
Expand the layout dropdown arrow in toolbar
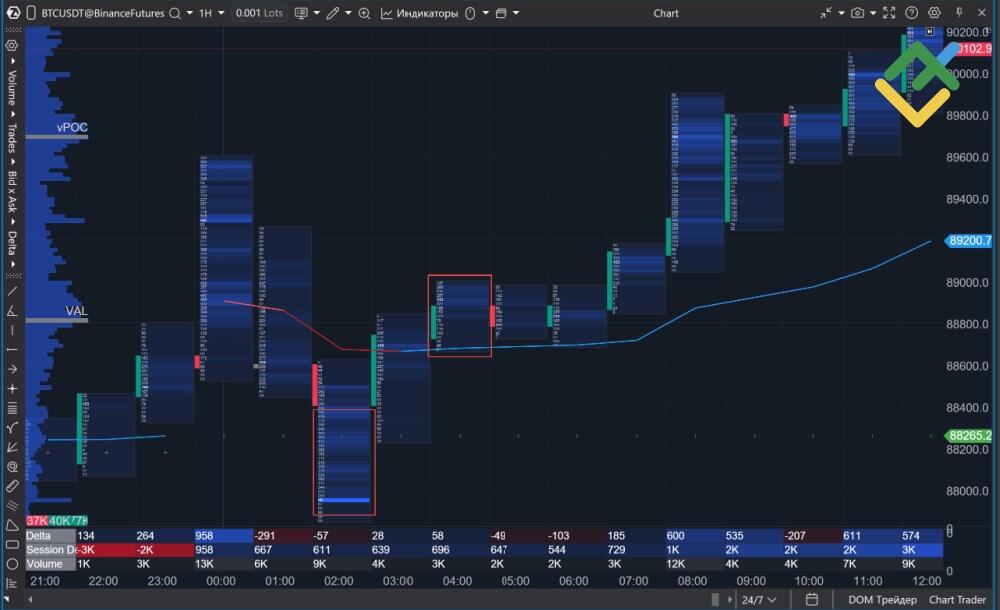(516, 13)
